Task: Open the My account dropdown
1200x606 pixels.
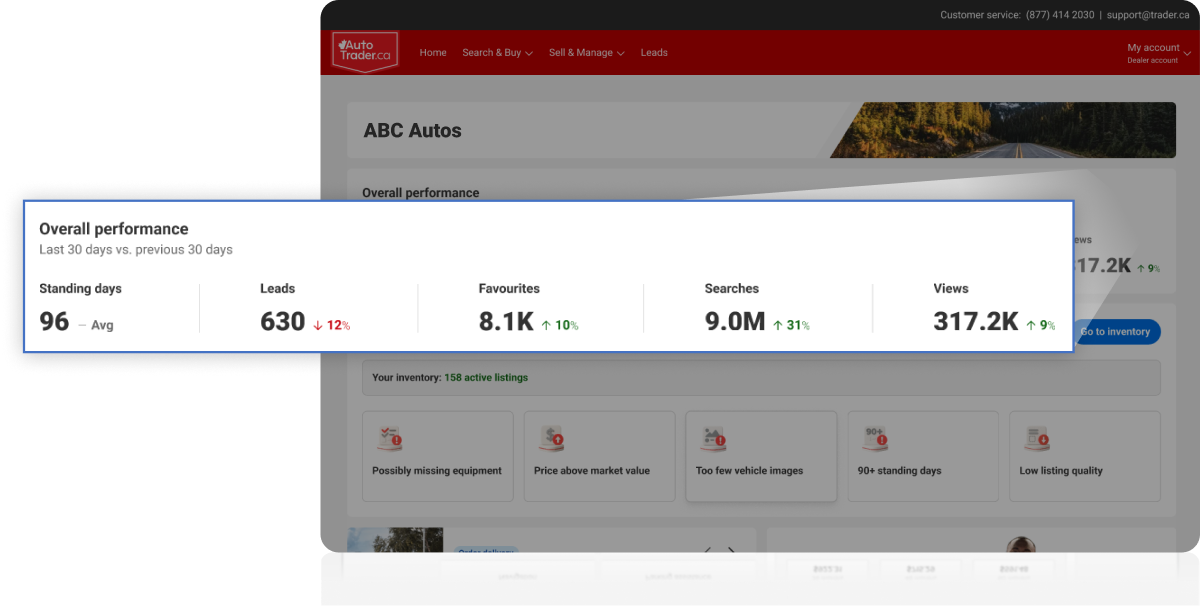Action: tap(1158, 53)
